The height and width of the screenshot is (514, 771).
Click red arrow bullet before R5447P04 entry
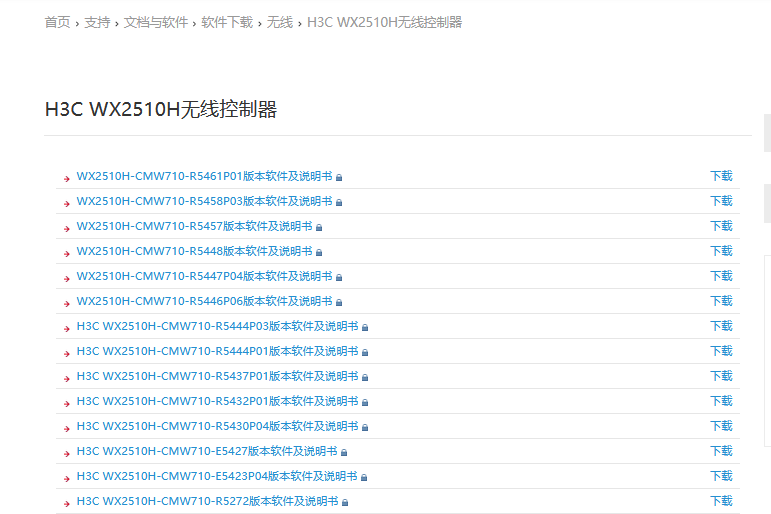point(67,279)
